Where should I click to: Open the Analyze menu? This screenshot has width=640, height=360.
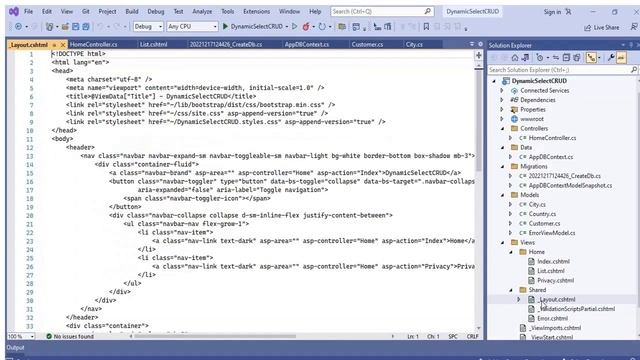[x=202, y=11]
